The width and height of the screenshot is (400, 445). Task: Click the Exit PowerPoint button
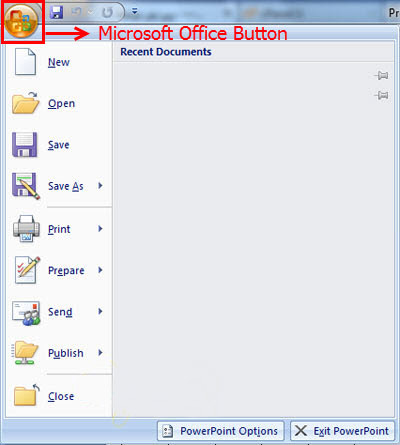(342, 431)
